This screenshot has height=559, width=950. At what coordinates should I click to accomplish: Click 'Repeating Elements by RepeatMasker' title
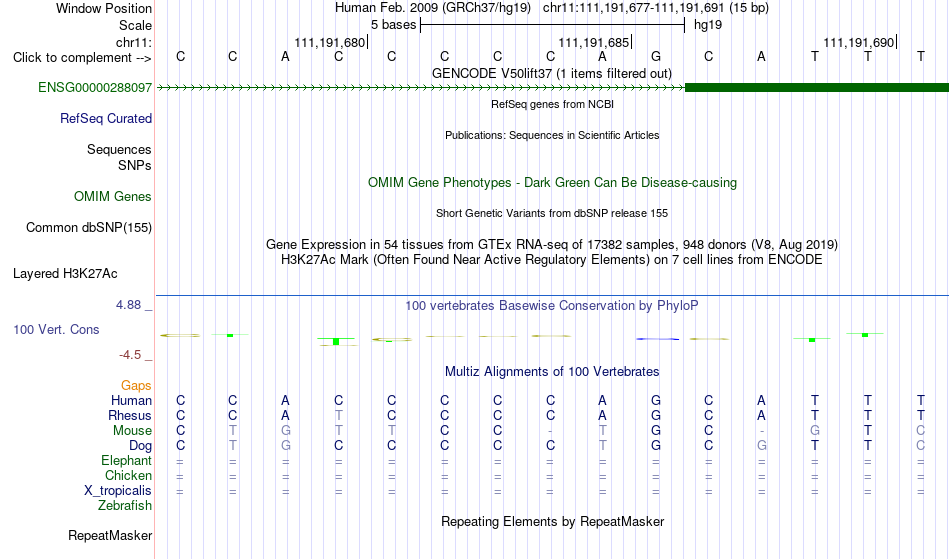(552, 521)
